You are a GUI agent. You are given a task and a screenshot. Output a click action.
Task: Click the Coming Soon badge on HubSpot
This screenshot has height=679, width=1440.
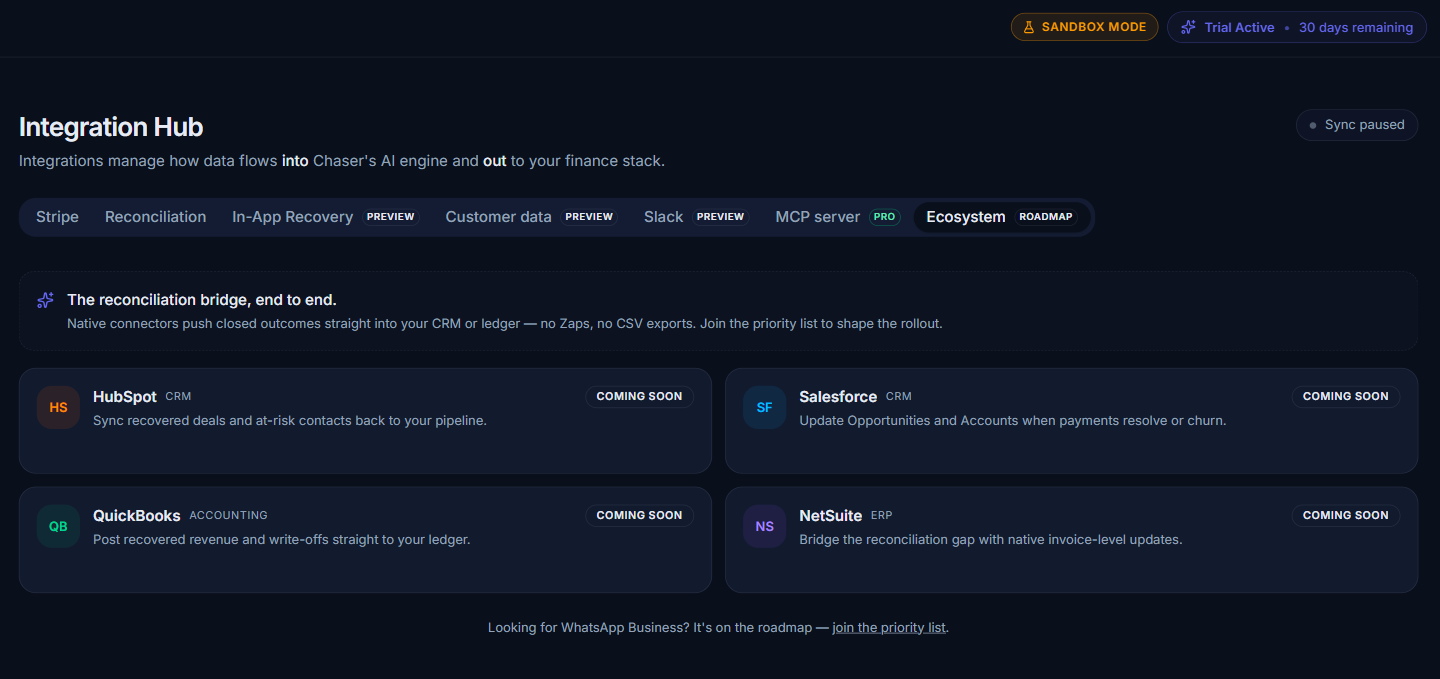(x=639, y=396)
